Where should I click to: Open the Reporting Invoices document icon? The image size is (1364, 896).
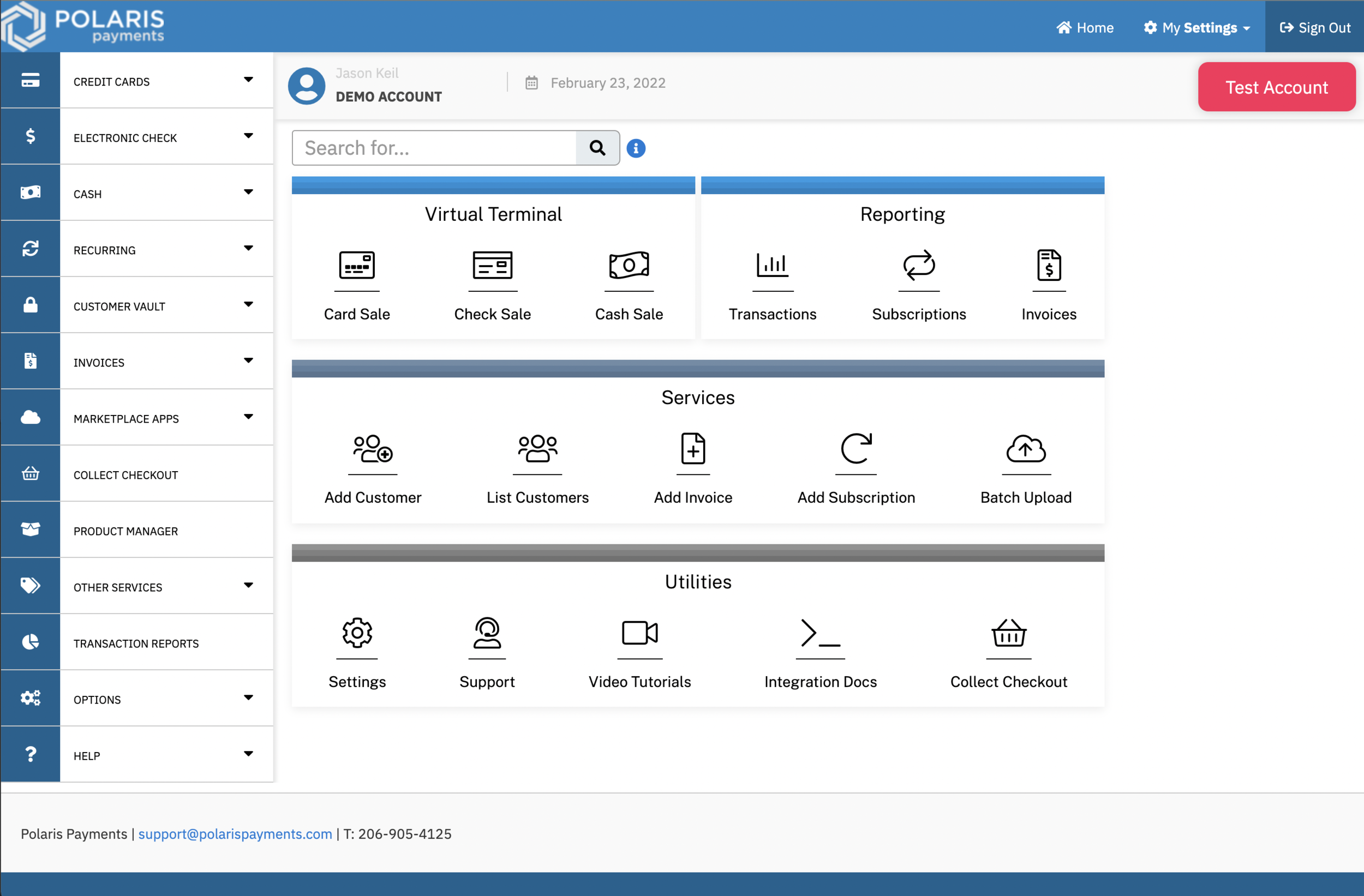click(x=1049, y=264)
